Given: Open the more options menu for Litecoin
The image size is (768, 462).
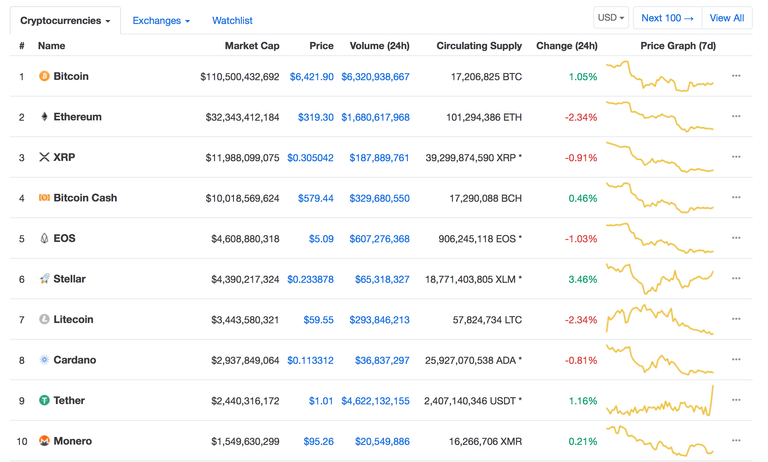Looking at the screenshot, I should coord(736,319).
